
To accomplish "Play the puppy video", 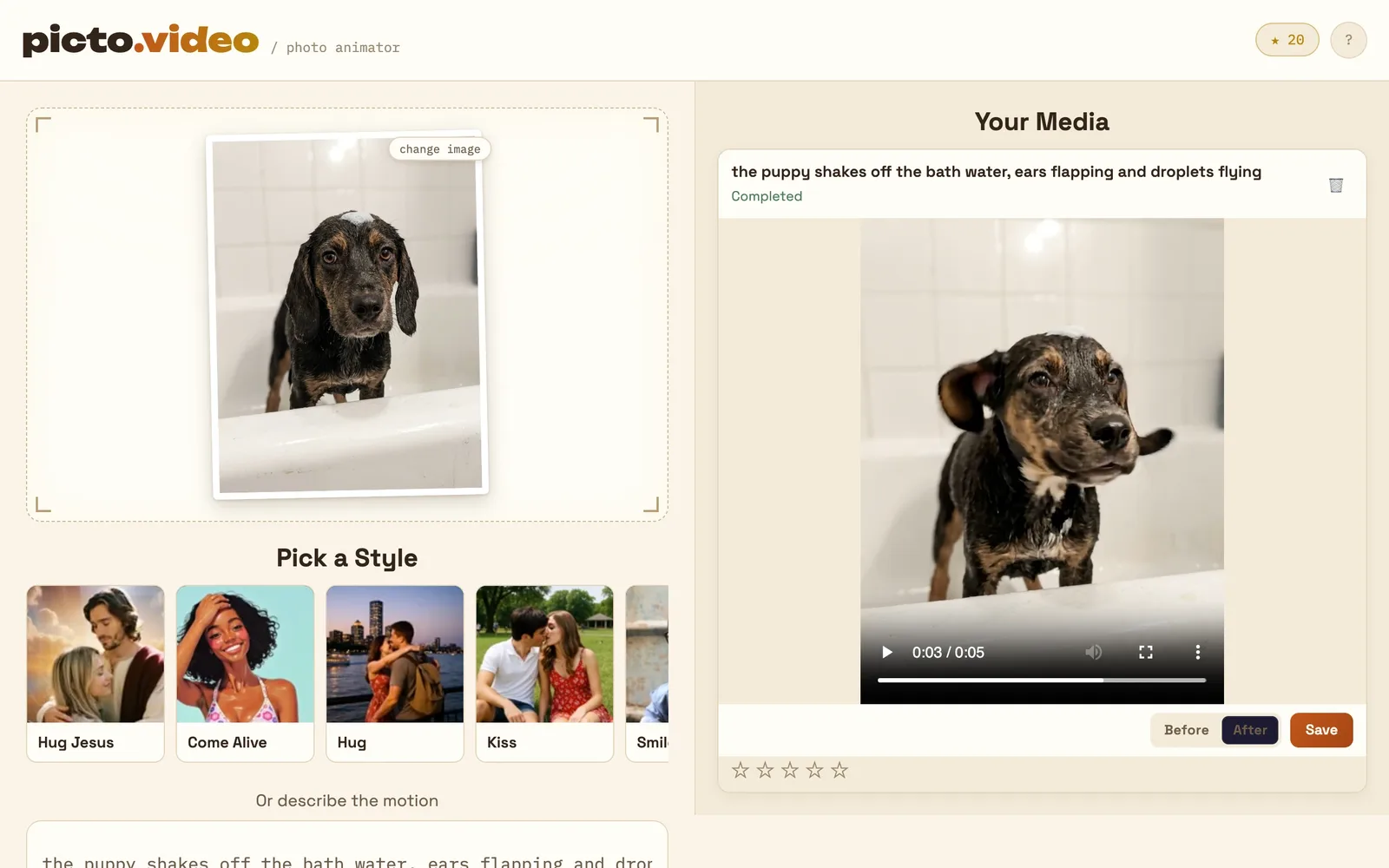I will pos(886,652).
